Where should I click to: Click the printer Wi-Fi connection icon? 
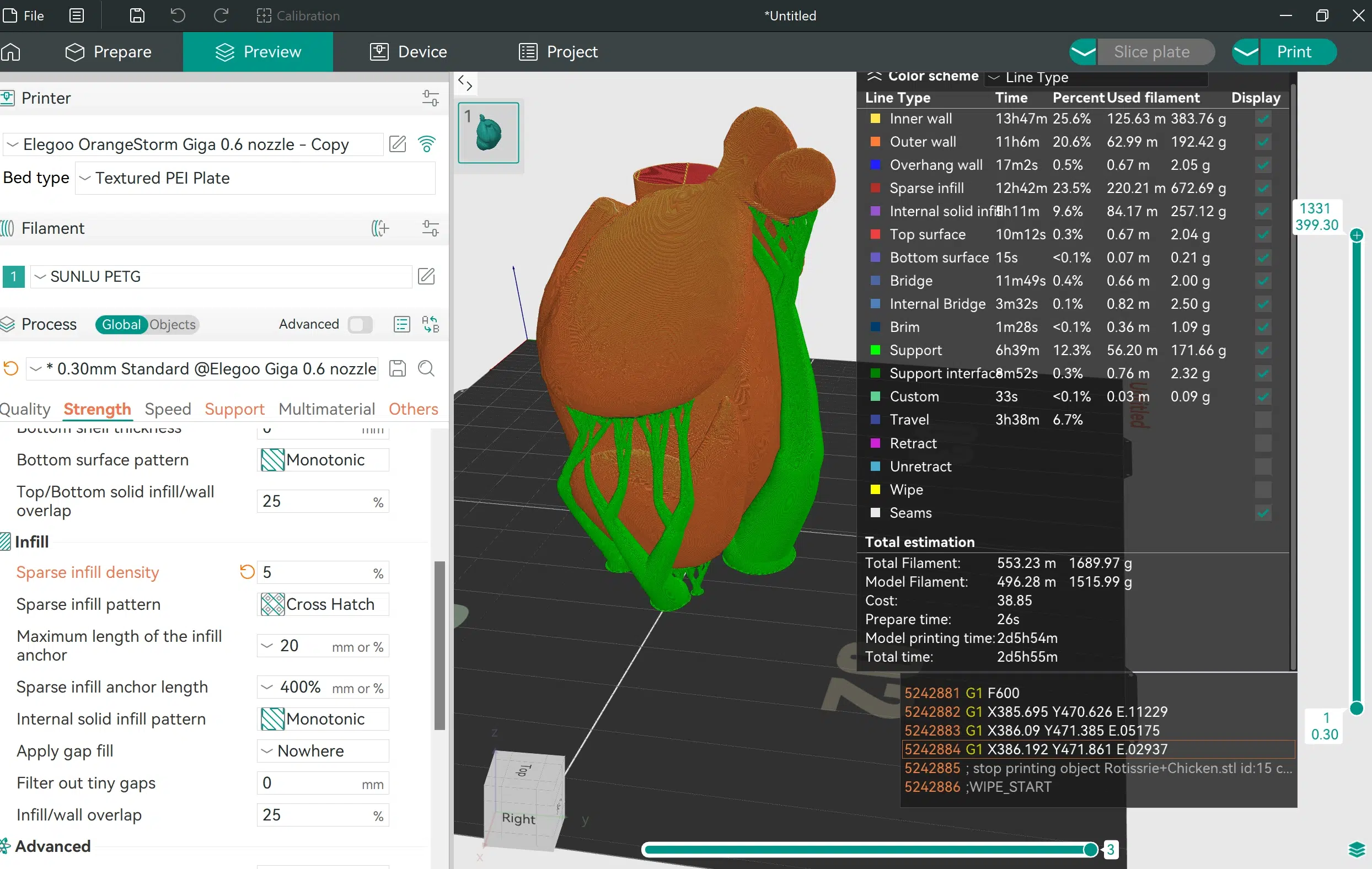(x=427, y=143)
